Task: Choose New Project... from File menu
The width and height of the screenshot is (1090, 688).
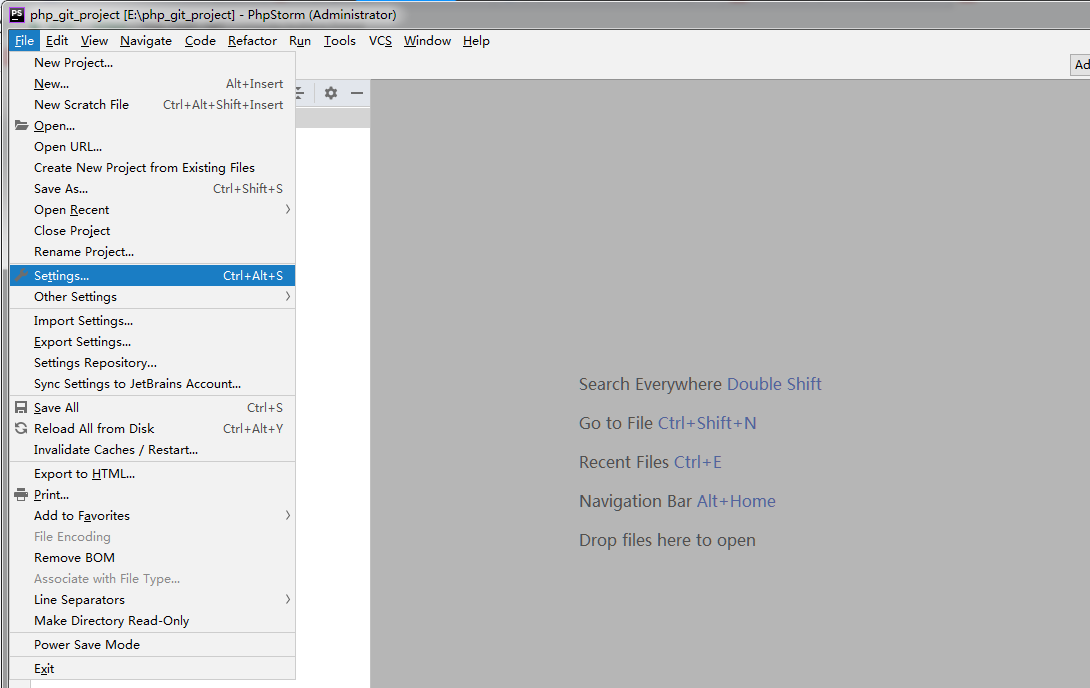Action: pos(152,63)
